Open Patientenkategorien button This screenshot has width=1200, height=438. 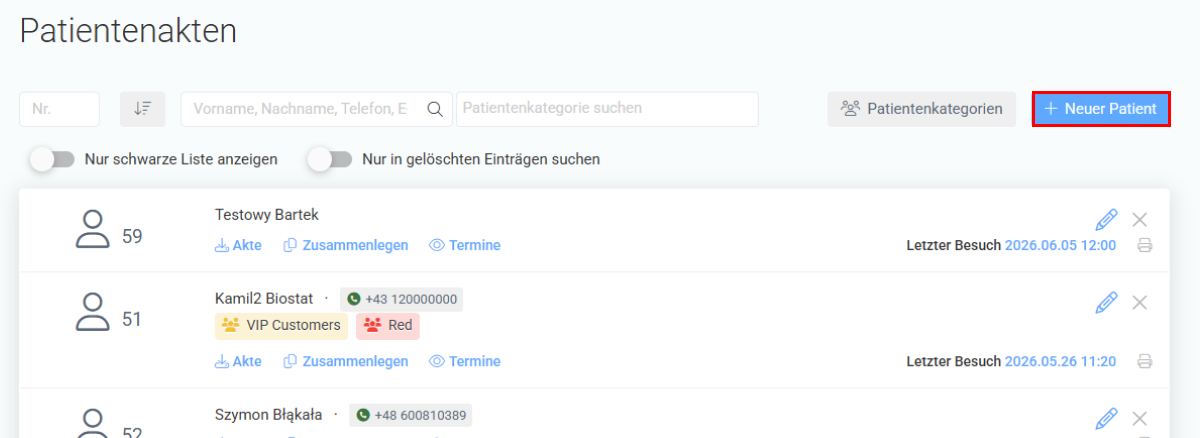[921, 109]
